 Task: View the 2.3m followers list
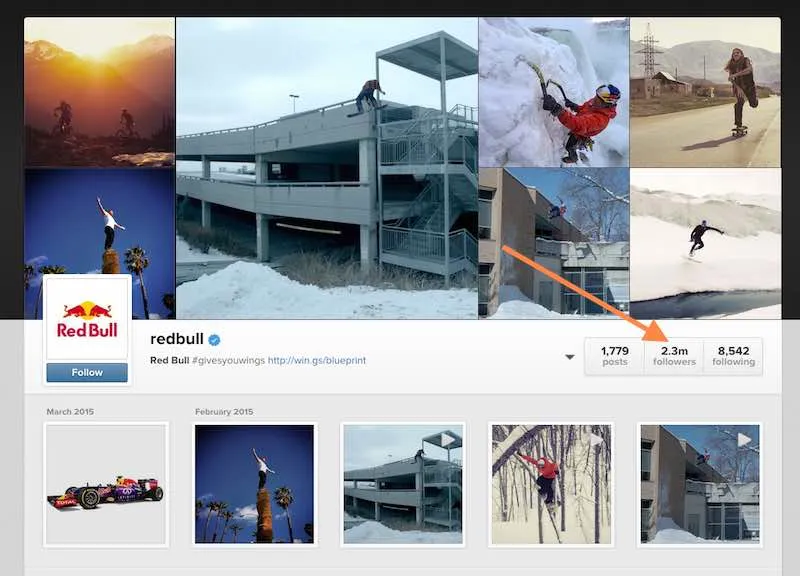pos(674,356)
